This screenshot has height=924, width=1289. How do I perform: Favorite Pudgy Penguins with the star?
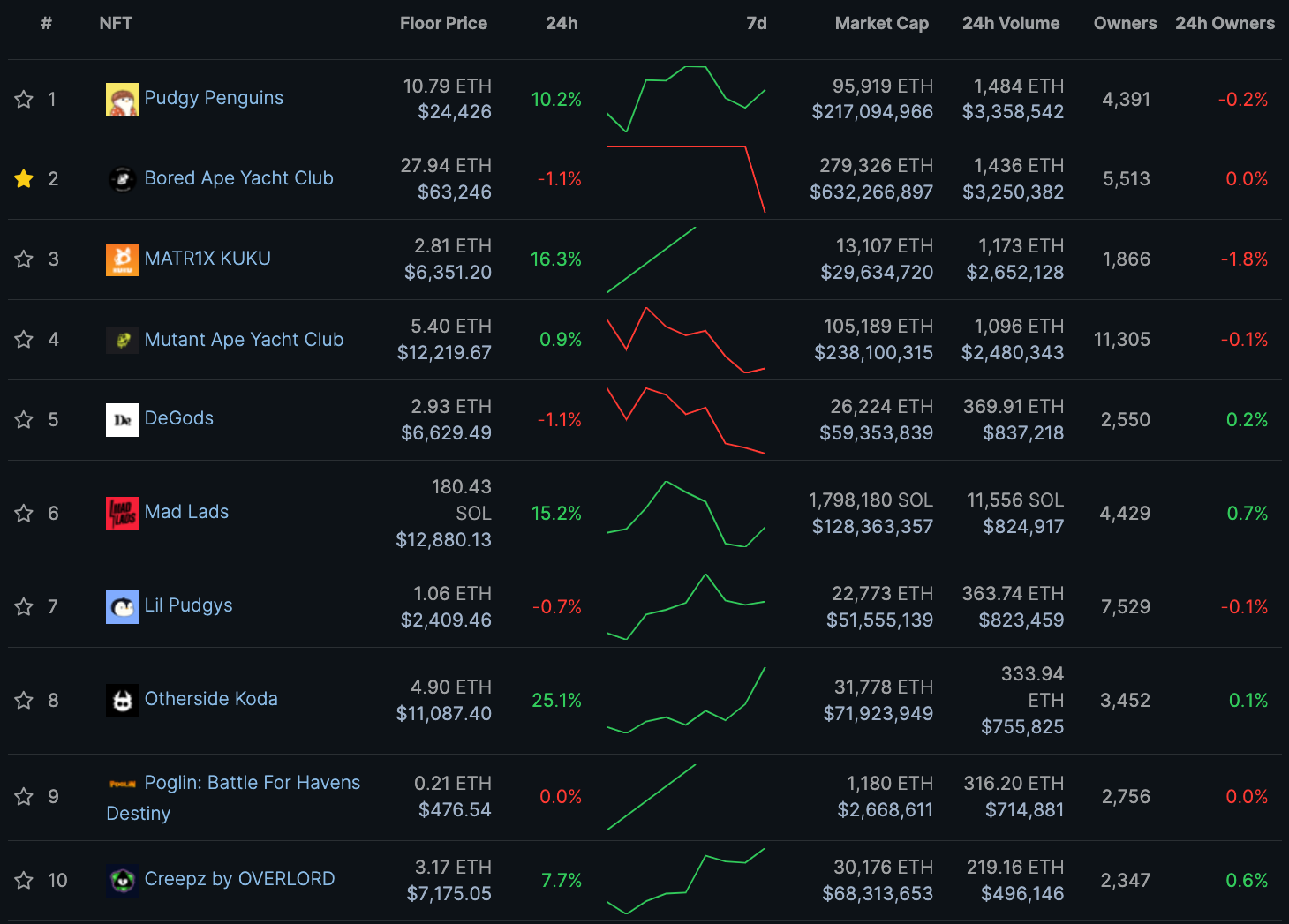point(24,99)
